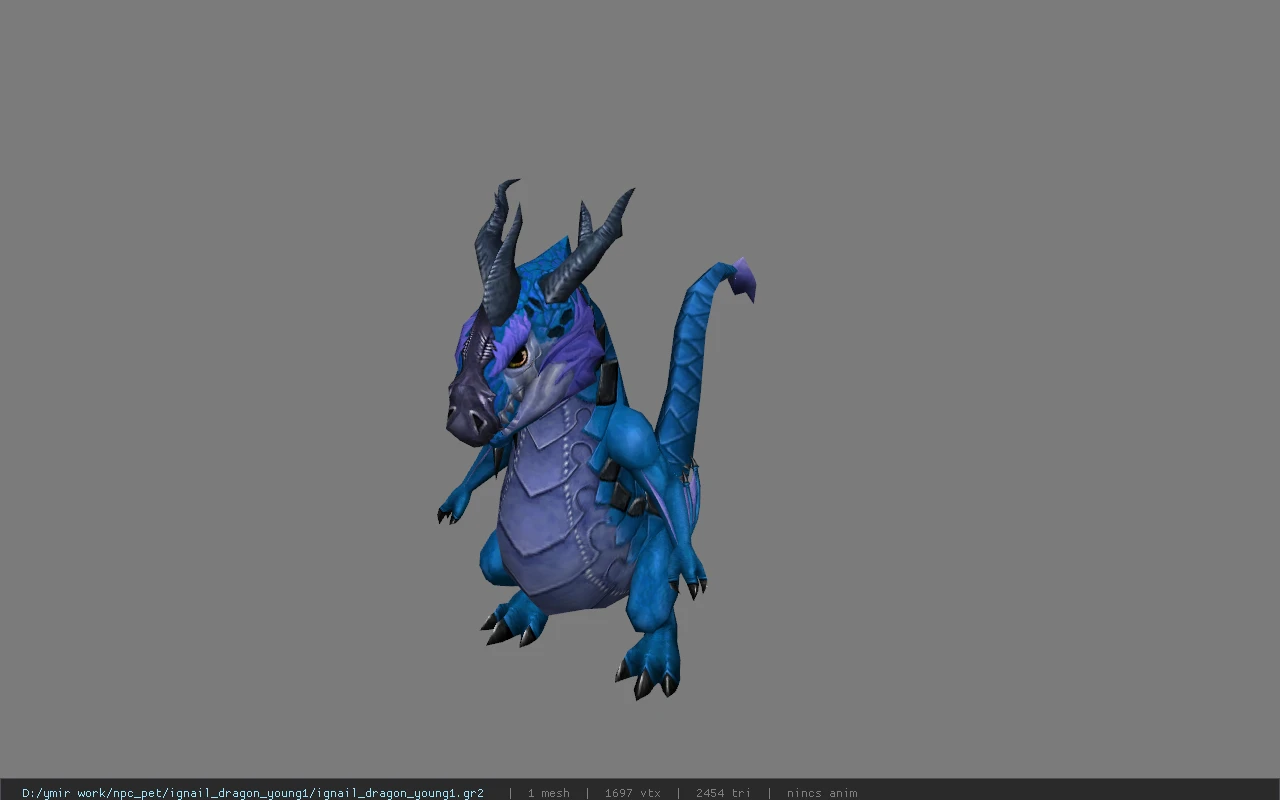Click the blue dragon model in viewport
This screenshot has height=800, width=1280.
point(596,439)
